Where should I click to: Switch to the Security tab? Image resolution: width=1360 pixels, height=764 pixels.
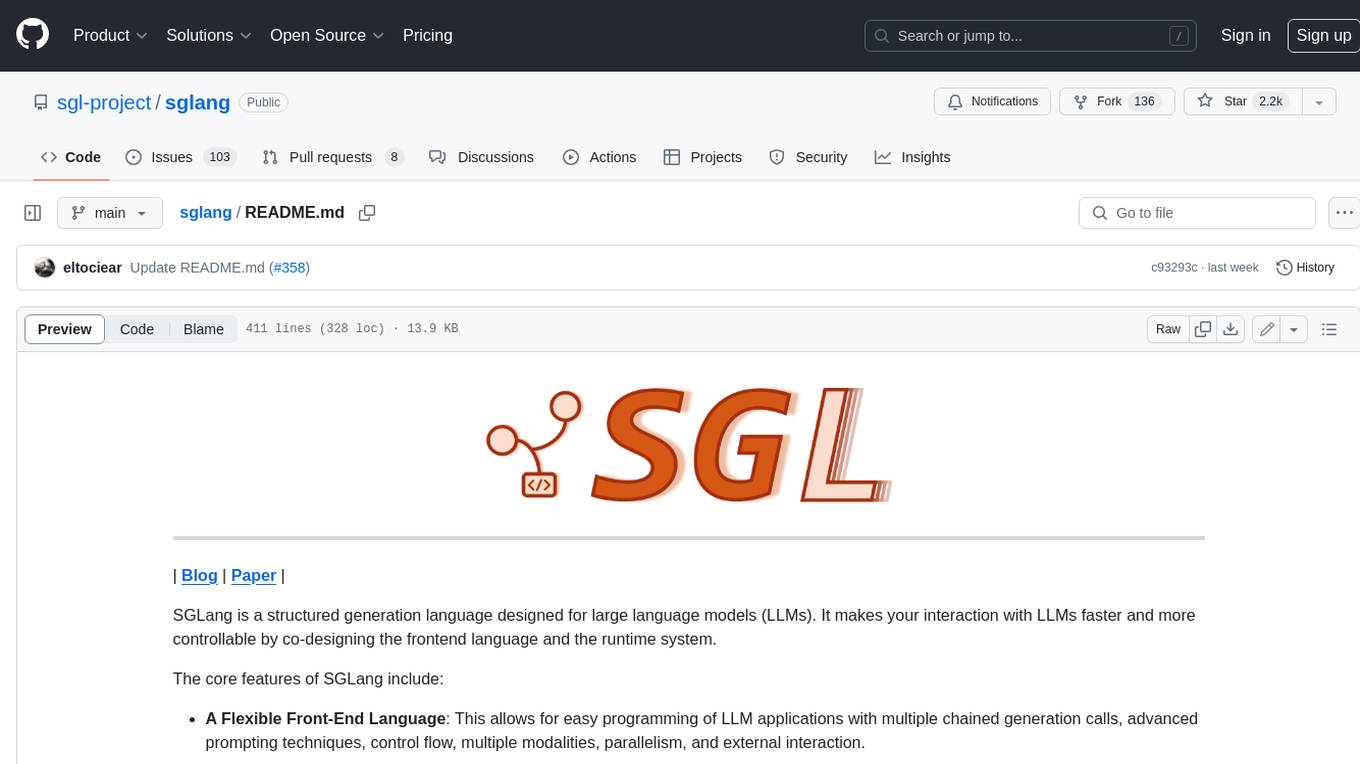pyautogui.click(x=808, y=157)
